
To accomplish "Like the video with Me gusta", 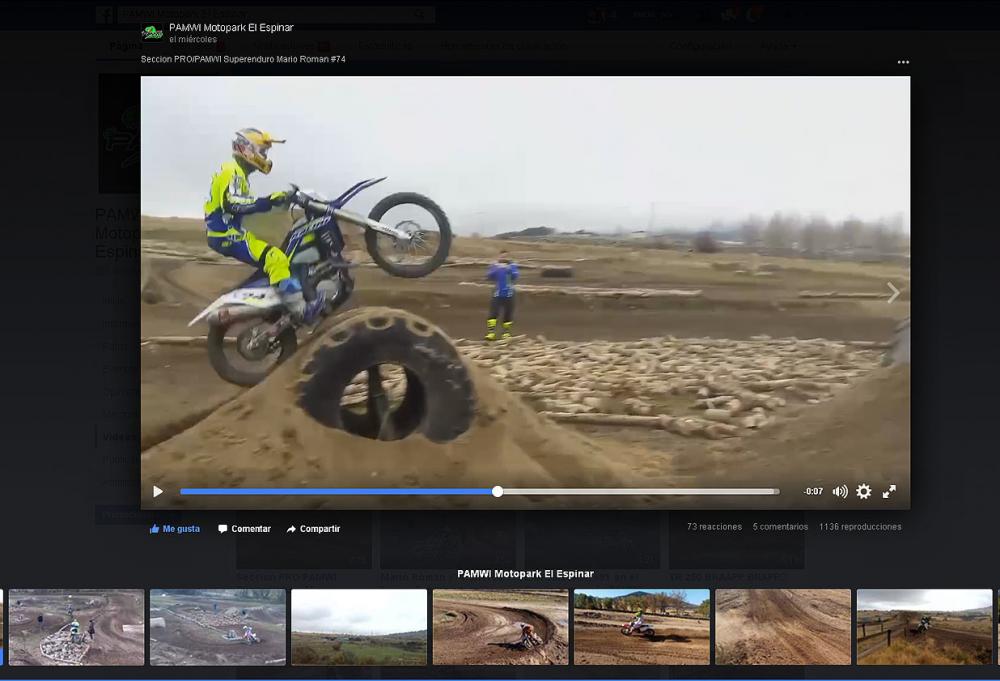I will (x=175, y=529).
